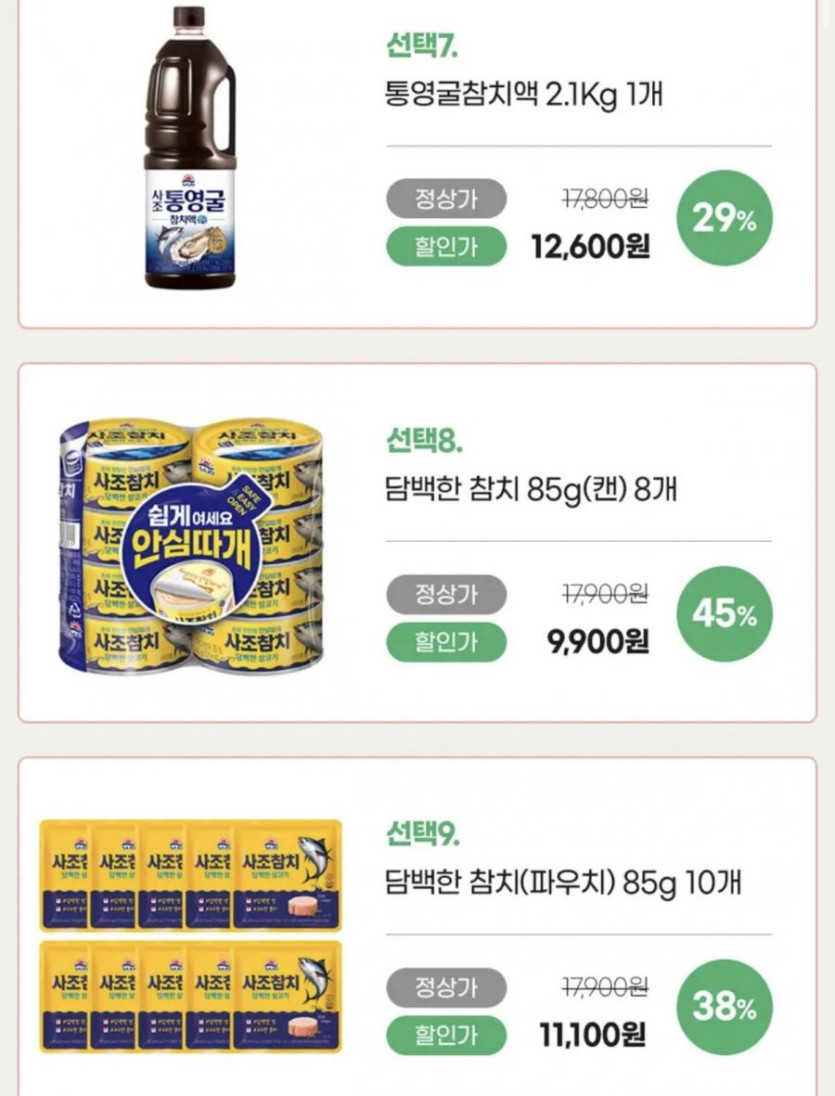Click the 통영굴참치액 bottle product image
Viewport: 835px width, 1096px height.
tap(190, 150)
